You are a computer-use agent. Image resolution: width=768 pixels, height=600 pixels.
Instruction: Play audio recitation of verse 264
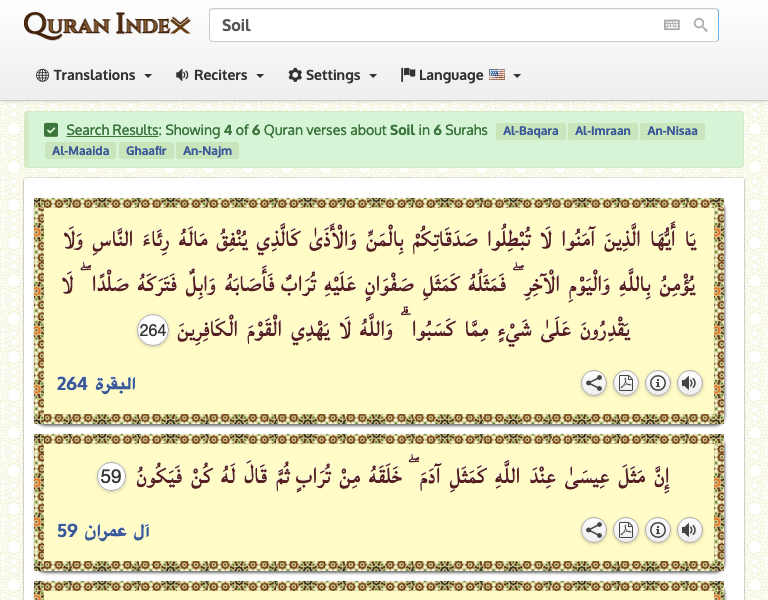point(689,383)
